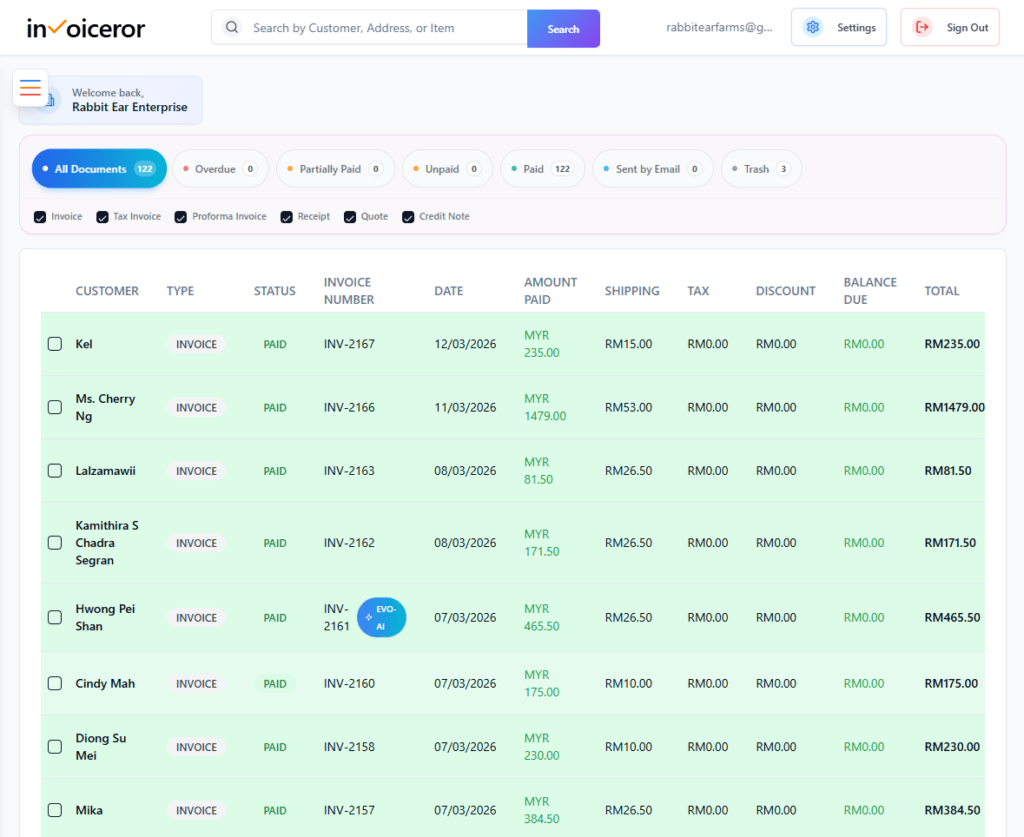Show Partially Paid documents
This screenshot has height=837, width=1024.
click(334, 169)
